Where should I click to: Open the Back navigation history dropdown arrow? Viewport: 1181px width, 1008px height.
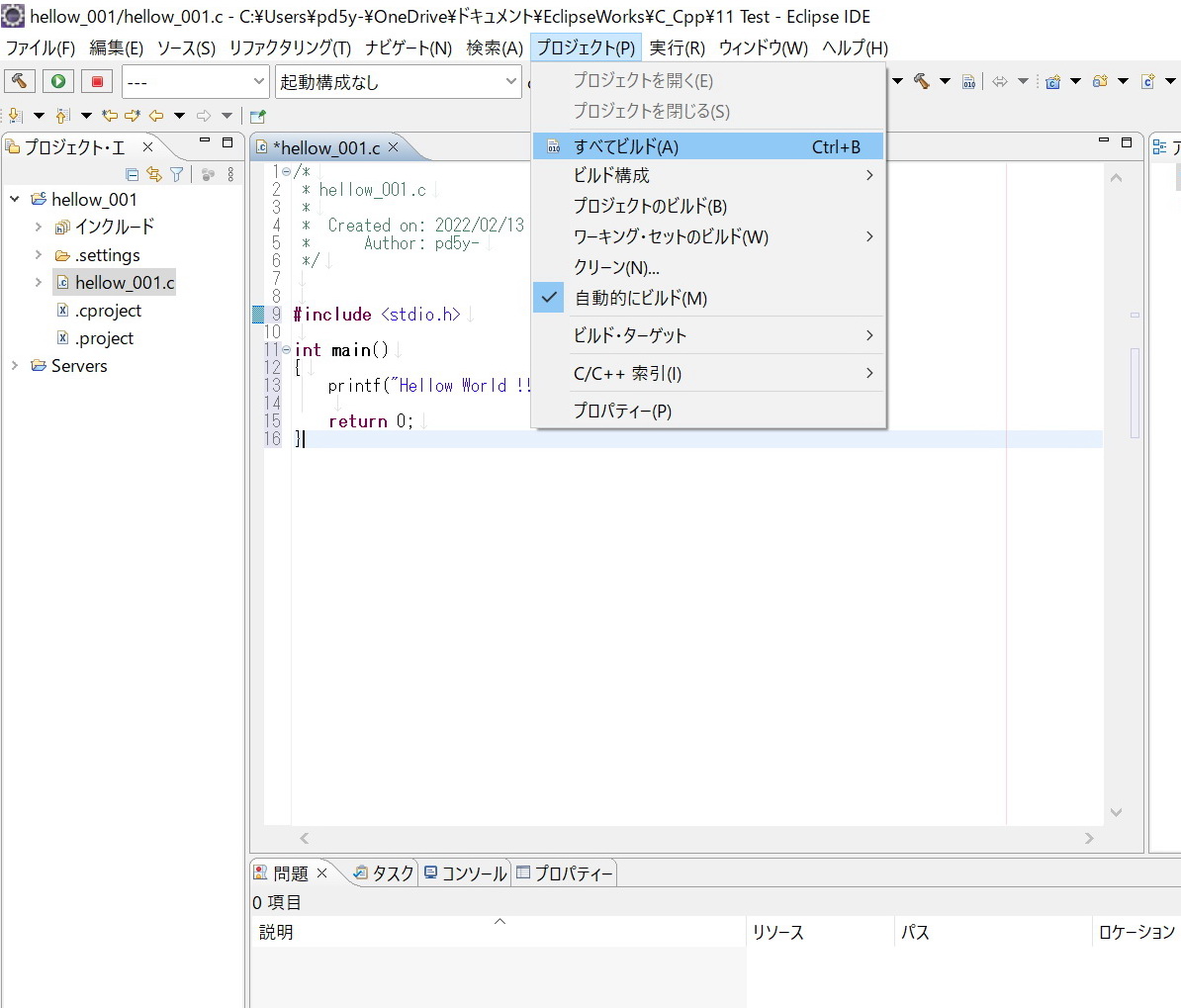coord(179,116)
